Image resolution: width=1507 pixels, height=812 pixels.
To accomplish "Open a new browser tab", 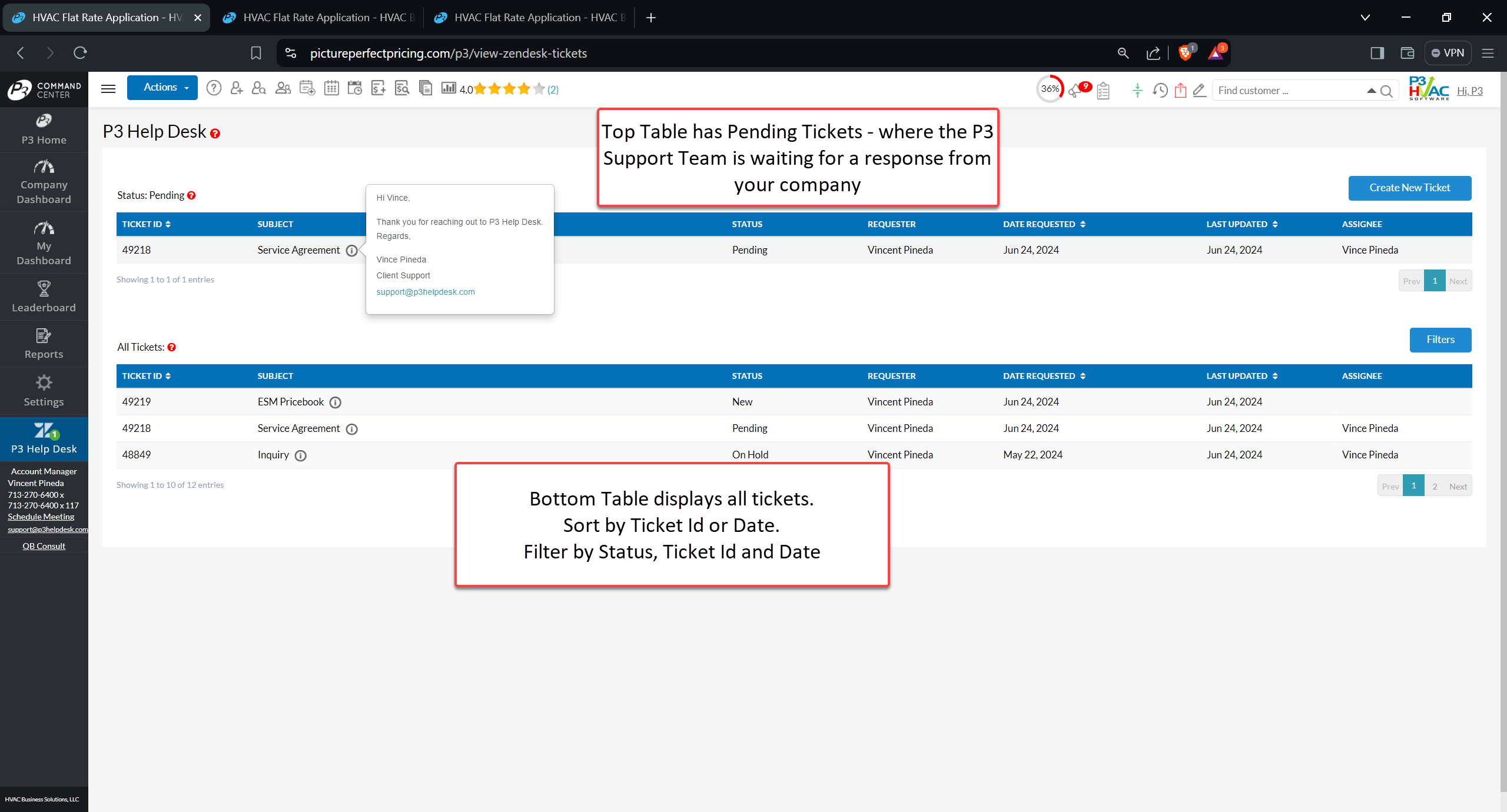I will pos(650,18).
